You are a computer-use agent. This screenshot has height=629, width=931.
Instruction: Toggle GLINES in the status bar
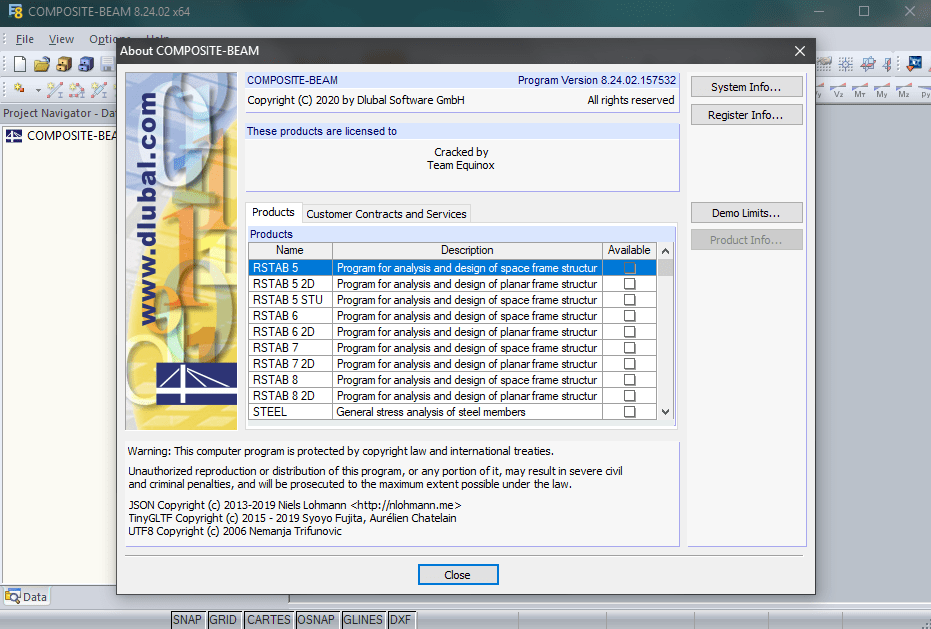pyautogui.click(x=363, y=620)
